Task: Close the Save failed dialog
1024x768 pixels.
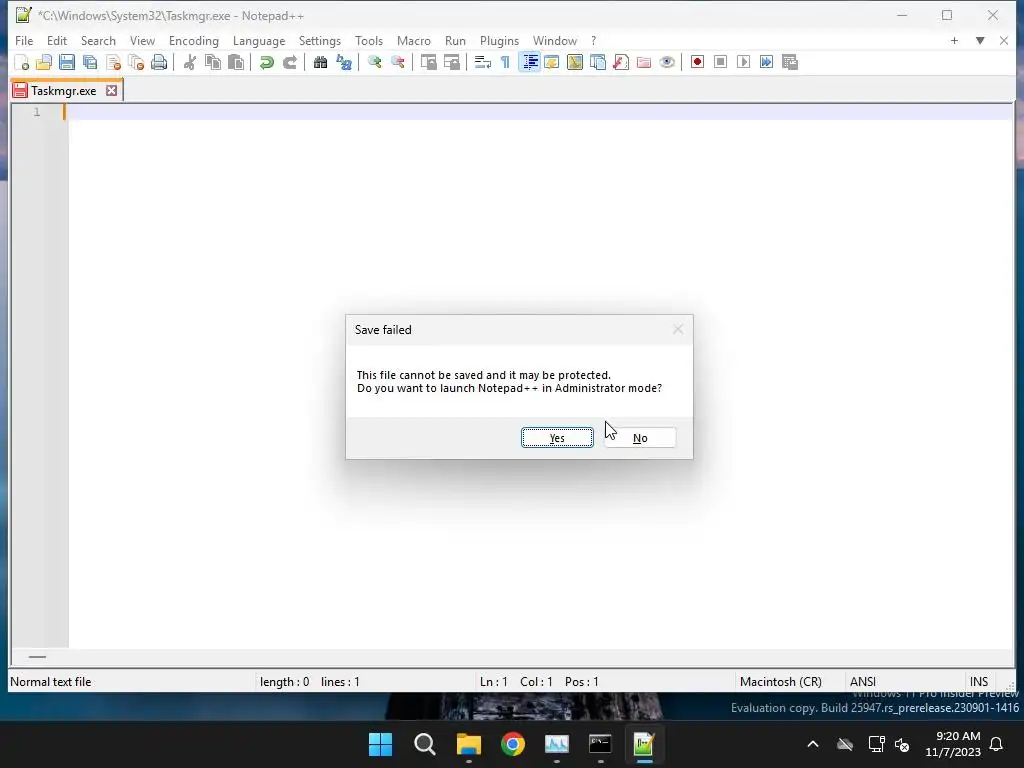Action: (x=678, y=330)
